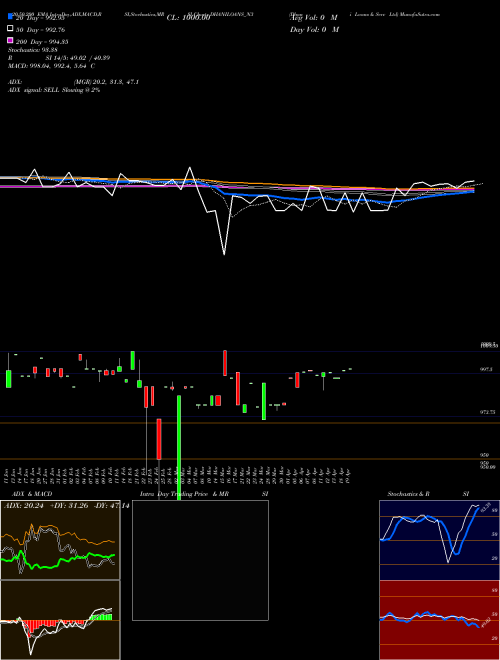Select the '50 Day = 992.76' legend text
500x660 pixels.
click(x=40, y=30)
